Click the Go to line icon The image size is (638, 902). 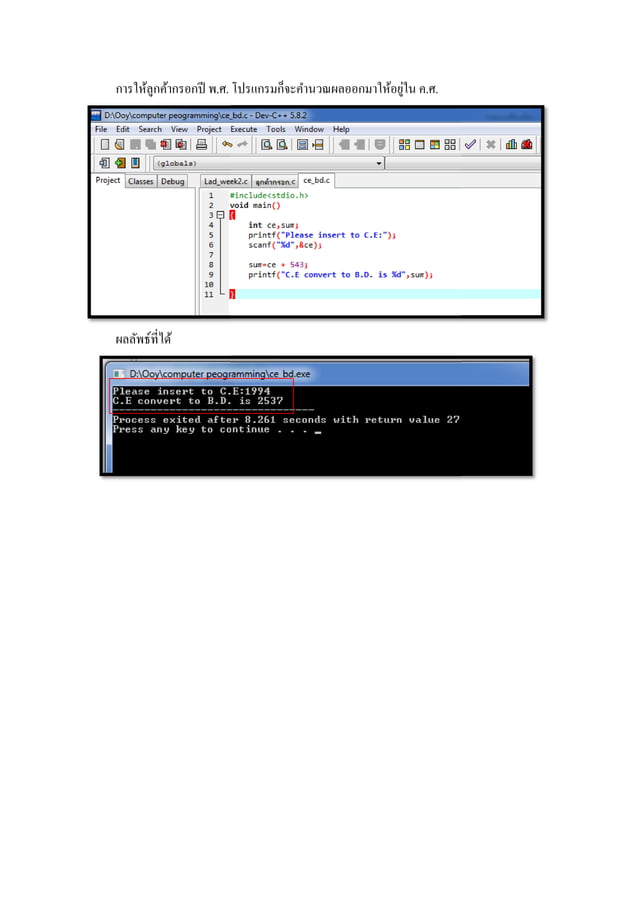(x=318, y=144)
